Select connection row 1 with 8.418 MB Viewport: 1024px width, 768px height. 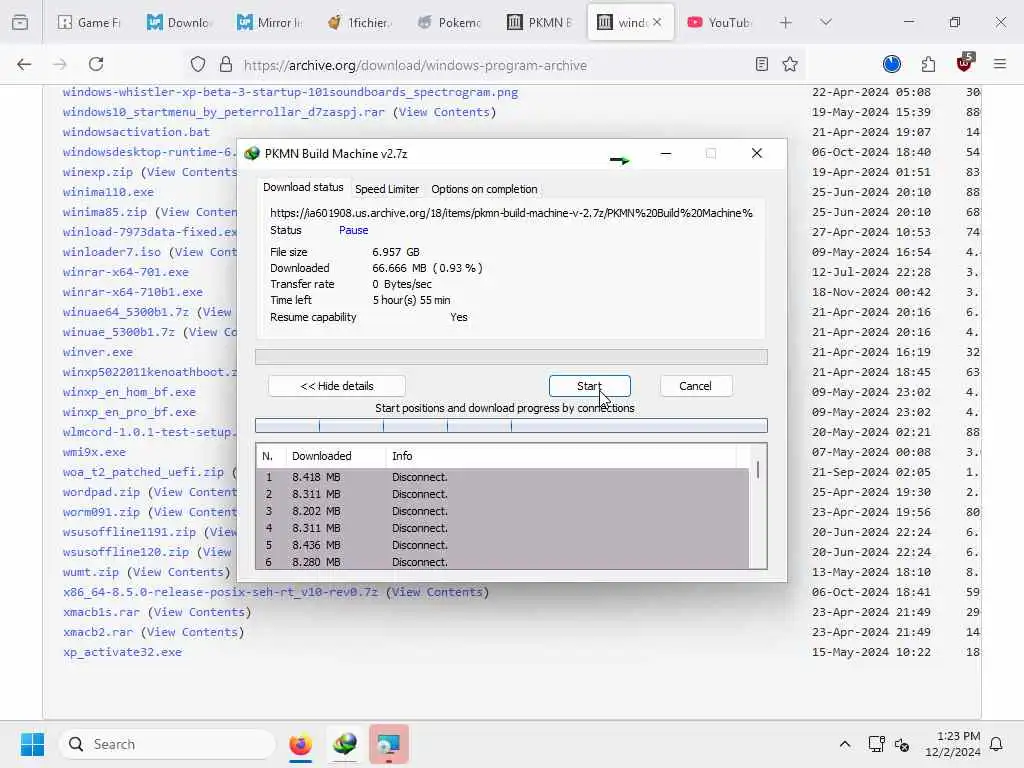tap(502, 477)
